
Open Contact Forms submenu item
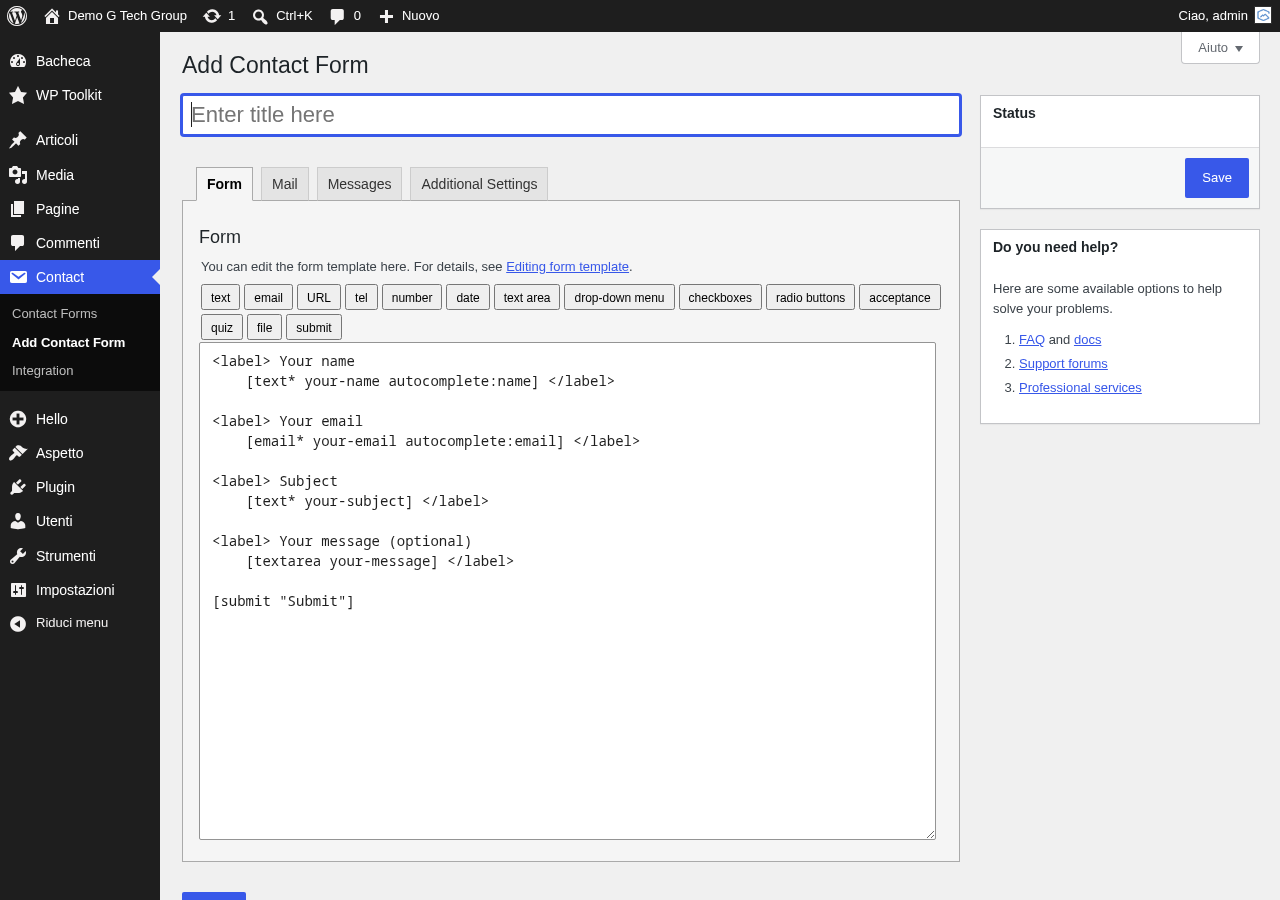[x=54, y=313]
